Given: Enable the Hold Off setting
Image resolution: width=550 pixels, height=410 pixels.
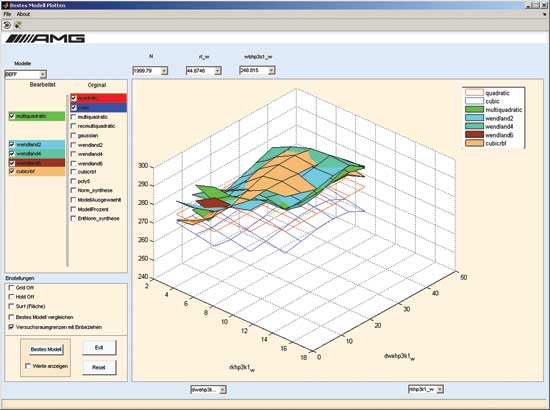Looking at the screenshot, I should click(x=11, y=297).
